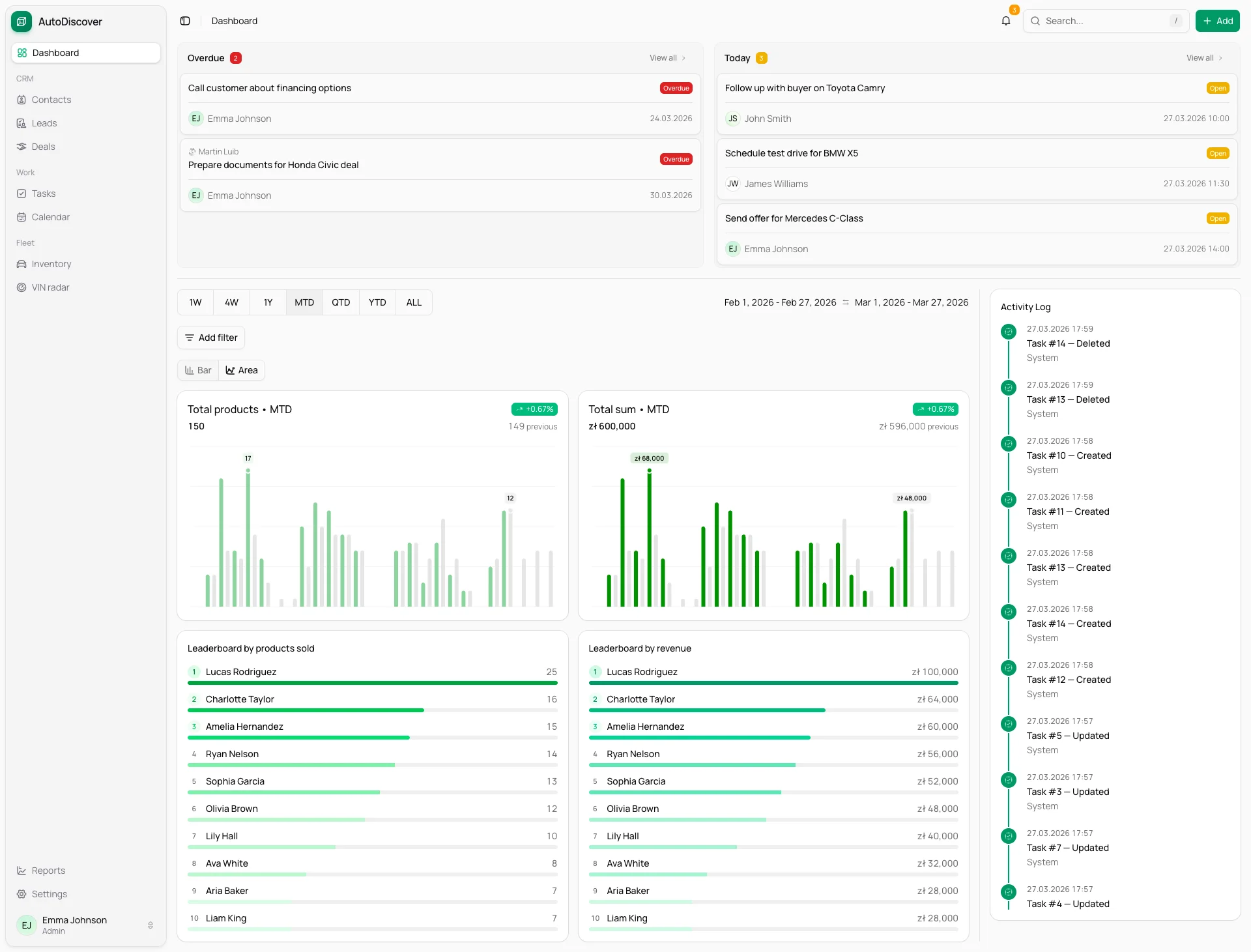Switch the chart to Bar view

pos(198,369)
